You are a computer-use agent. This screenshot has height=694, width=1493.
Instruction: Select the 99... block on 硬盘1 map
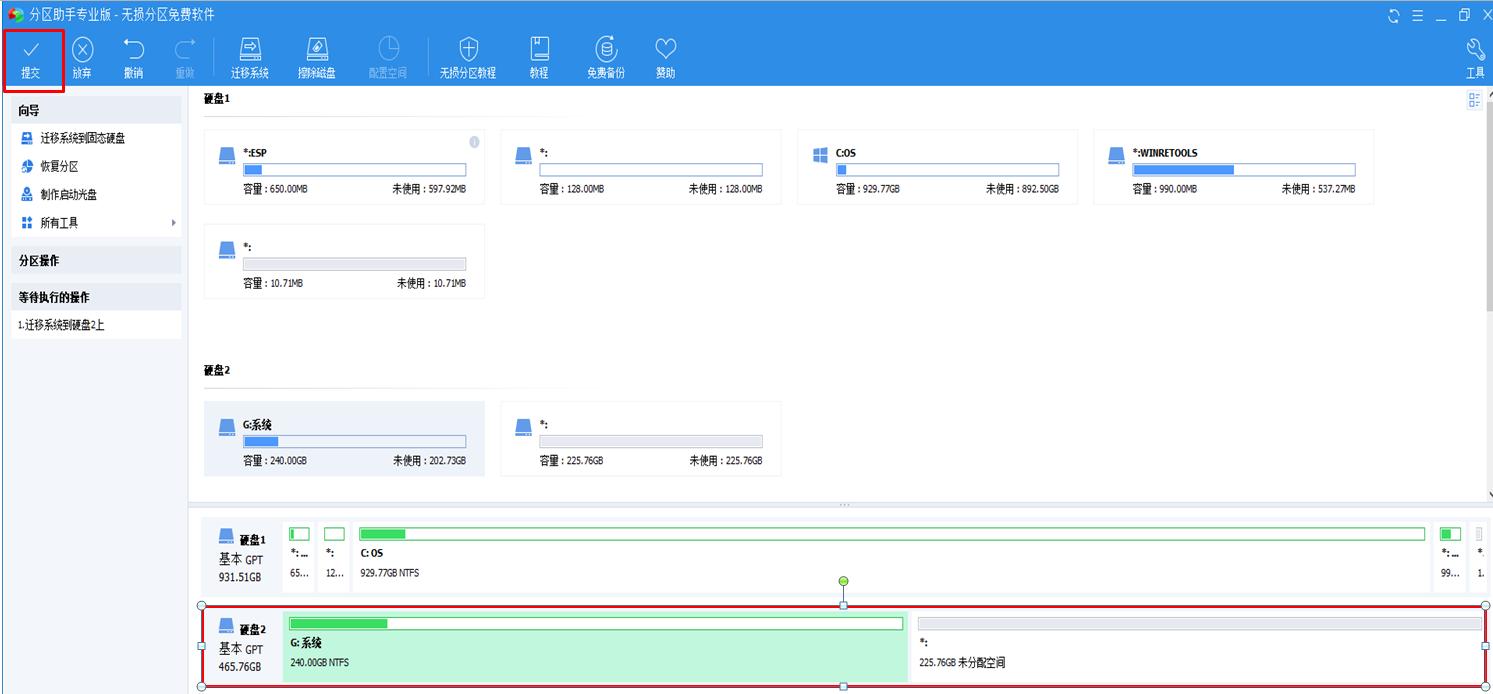pos(1450,556)
